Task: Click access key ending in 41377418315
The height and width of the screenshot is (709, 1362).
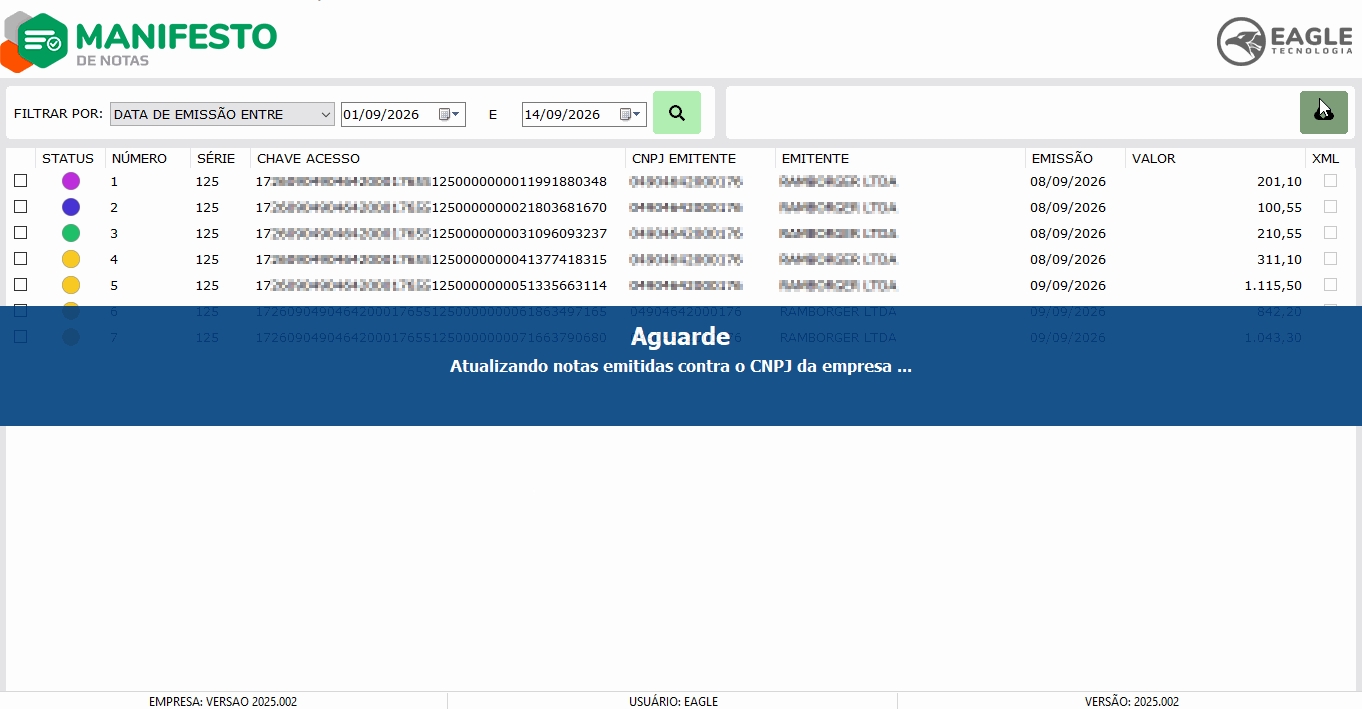Action: [x=432, y=260]
